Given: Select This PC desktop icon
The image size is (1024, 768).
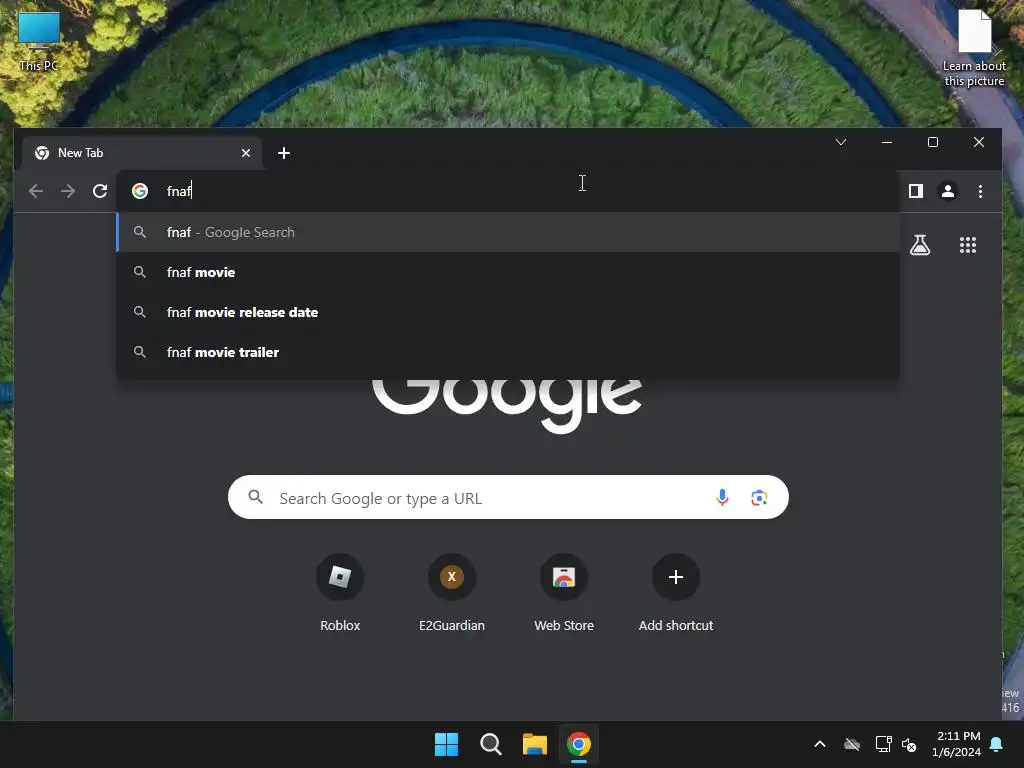Looking at the screenshot, I should [39, 42].
